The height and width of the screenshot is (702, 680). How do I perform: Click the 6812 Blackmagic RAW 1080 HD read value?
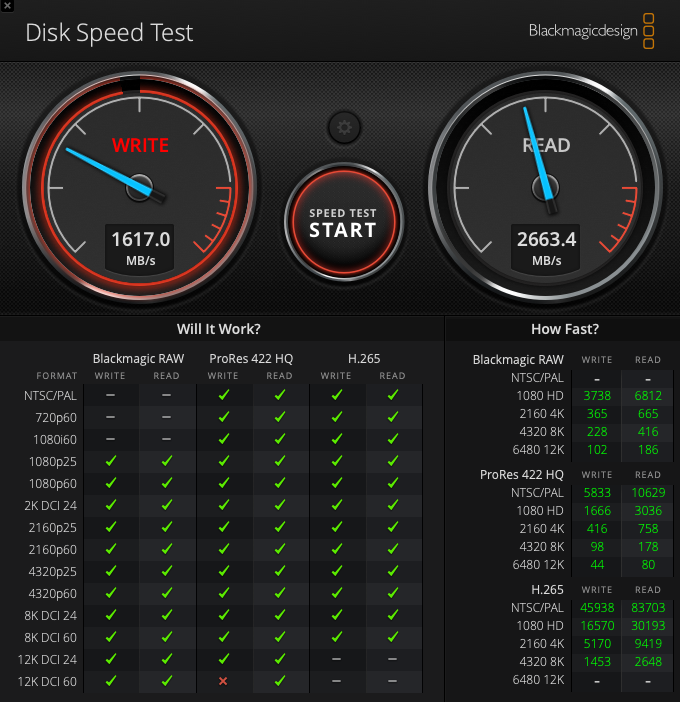click(648, 396)
